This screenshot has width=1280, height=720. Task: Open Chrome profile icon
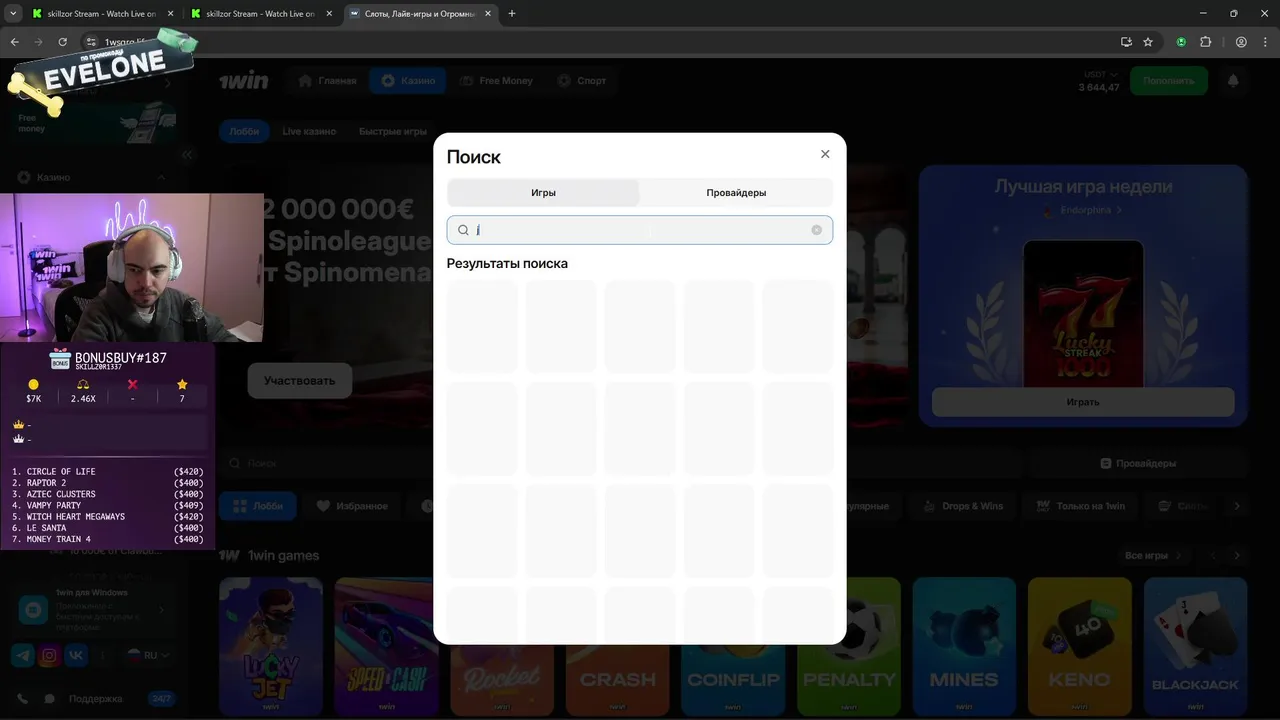pos(1241,42)
